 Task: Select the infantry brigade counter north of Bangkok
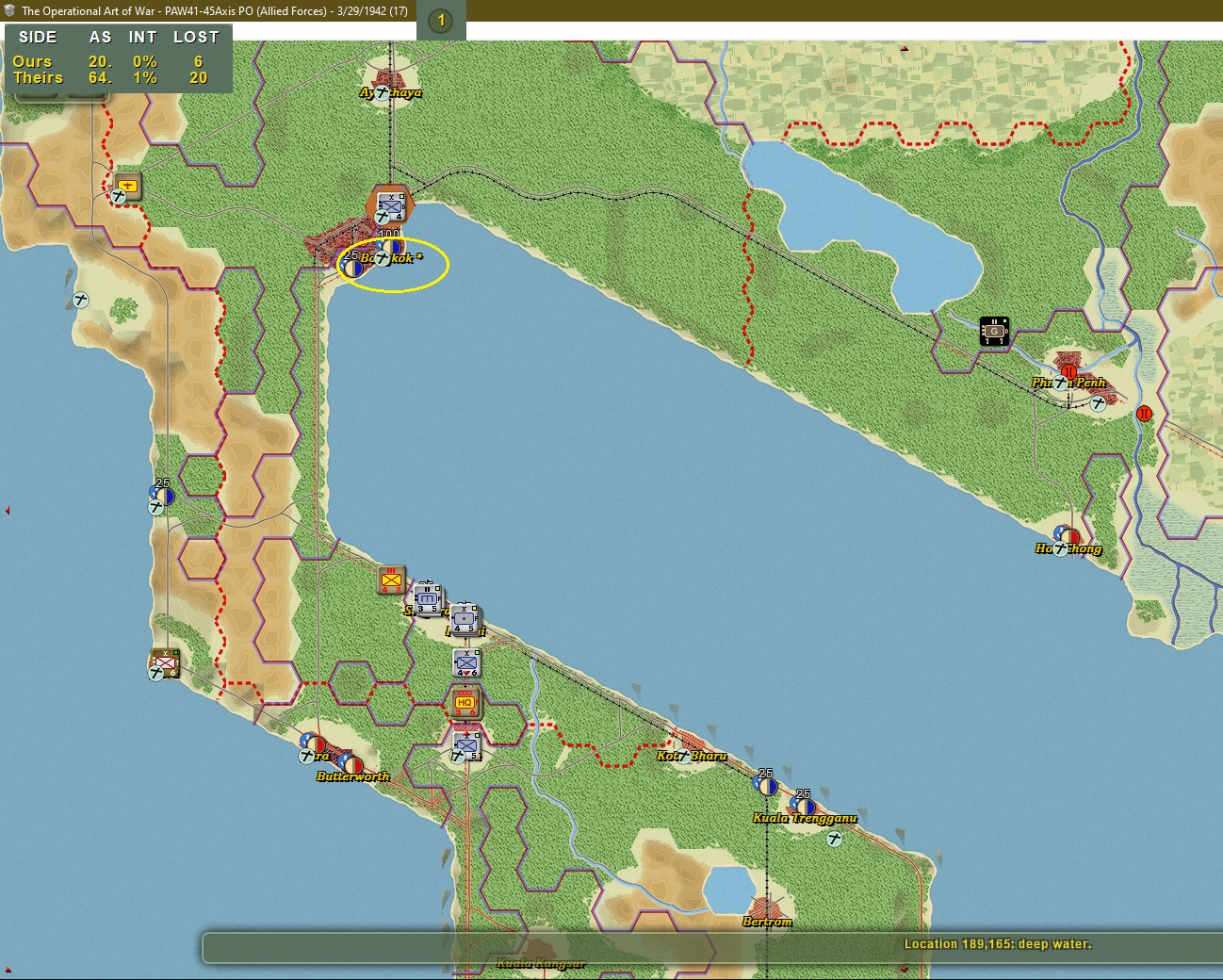tap(390, 204)
